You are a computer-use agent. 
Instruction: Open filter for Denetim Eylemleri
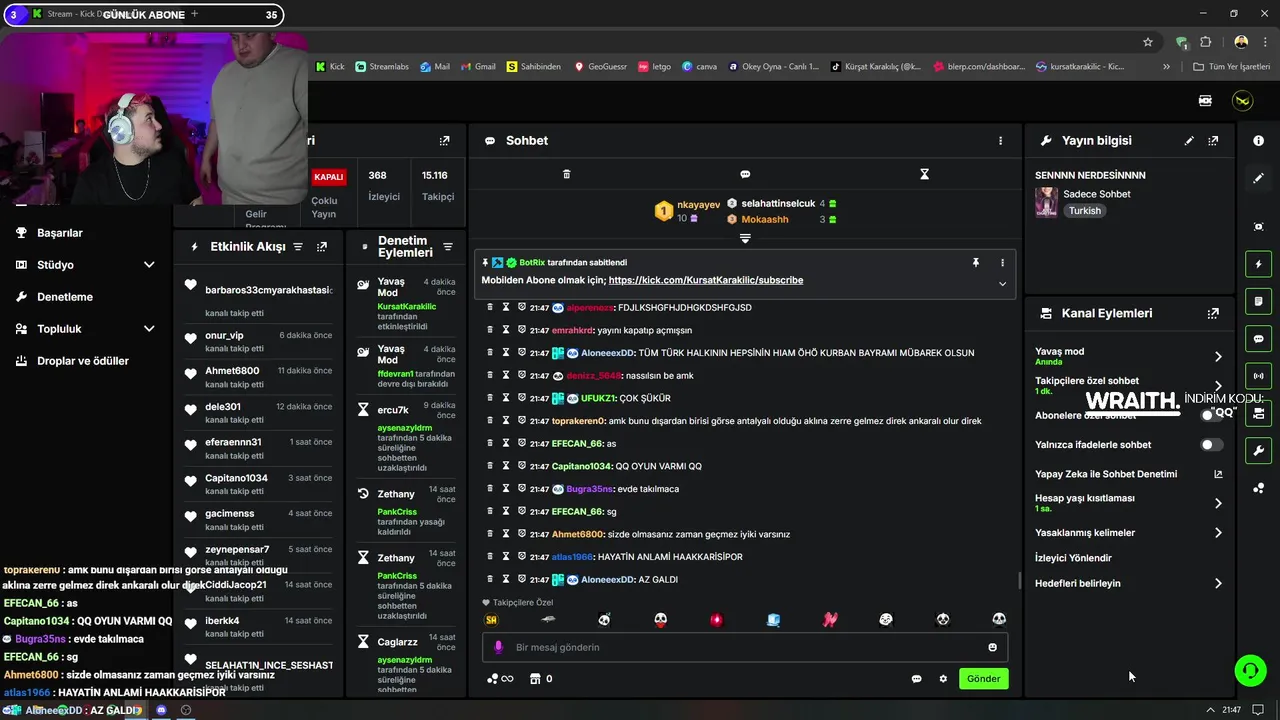point(448,247)
